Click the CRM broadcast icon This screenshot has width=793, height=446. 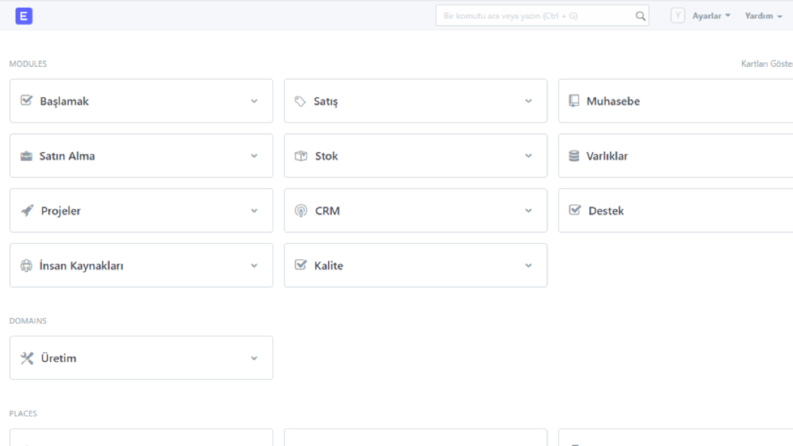[x=301, y=210]
